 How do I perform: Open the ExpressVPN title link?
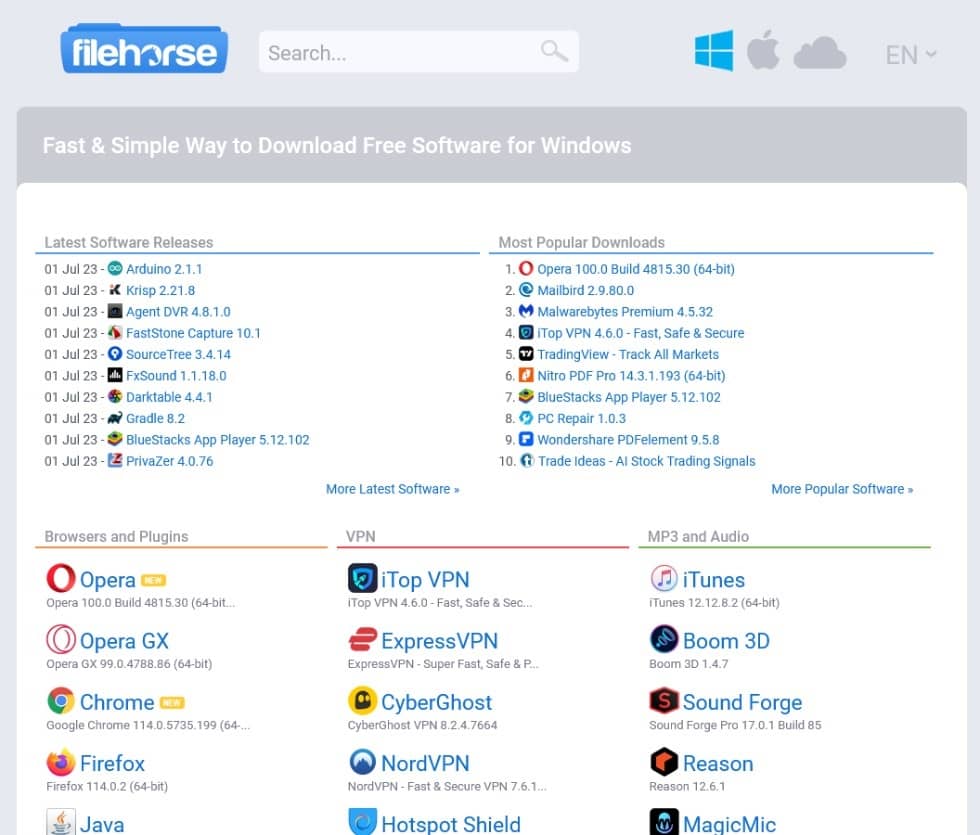(x=439, y=641)
